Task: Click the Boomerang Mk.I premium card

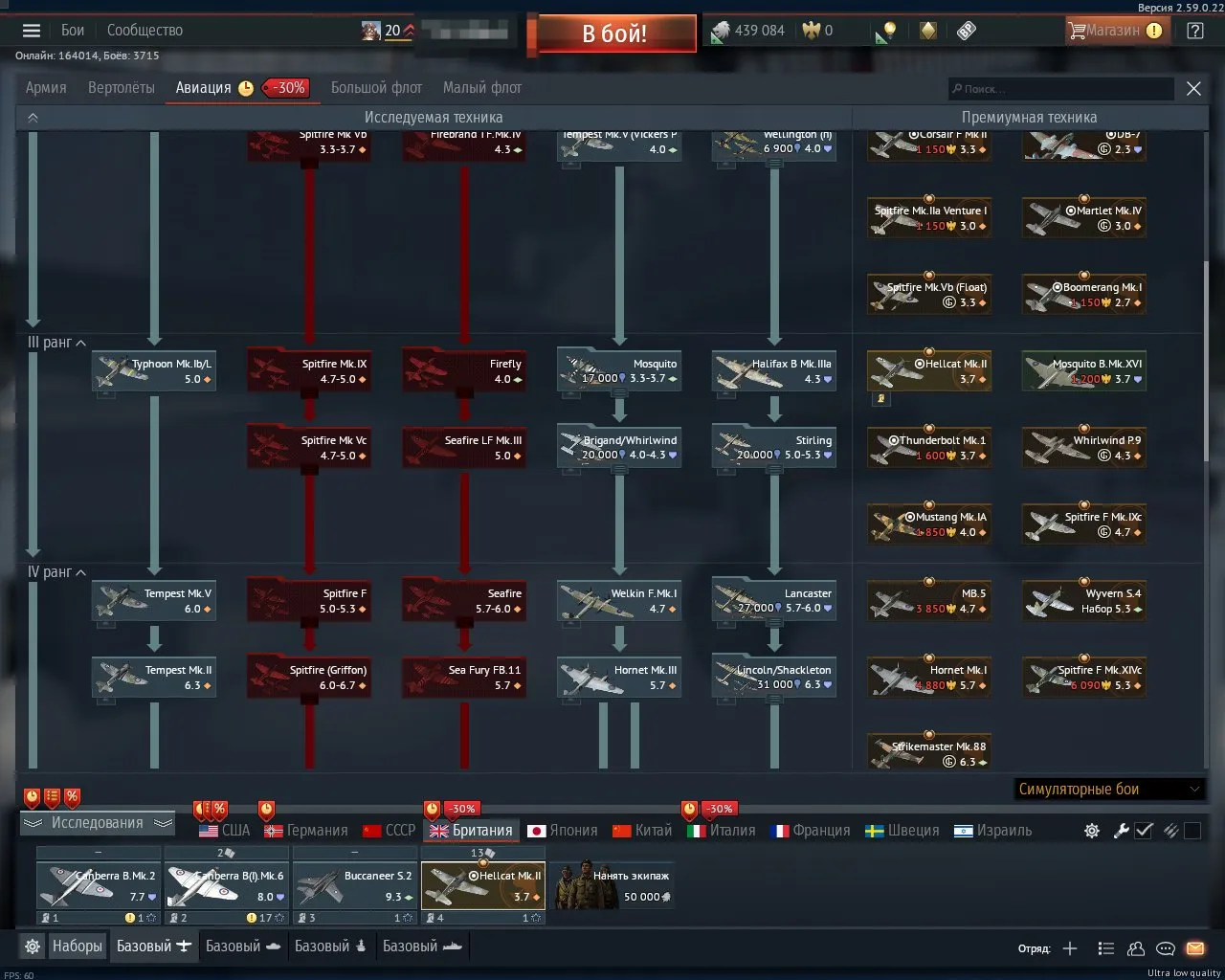Action: point(1084,295)
